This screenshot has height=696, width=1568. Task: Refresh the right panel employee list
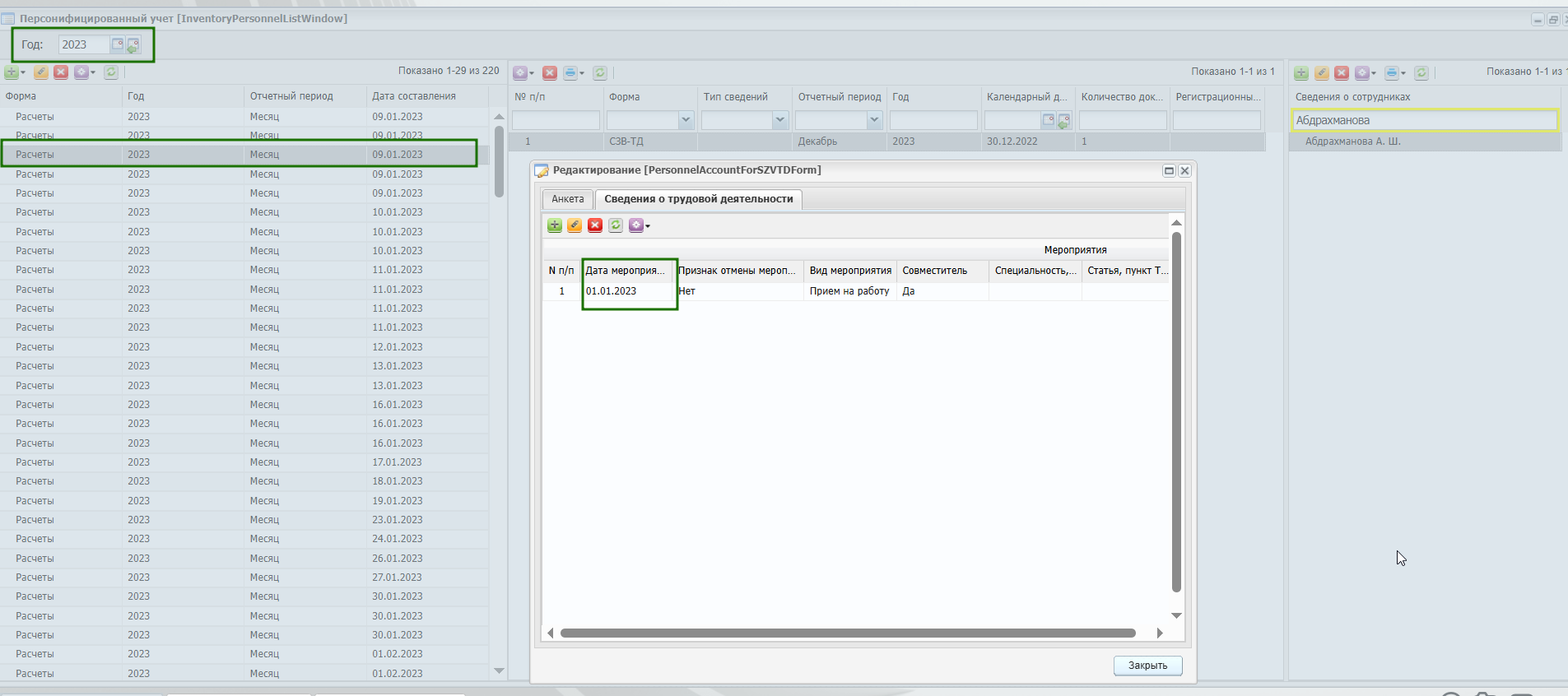1421,73
